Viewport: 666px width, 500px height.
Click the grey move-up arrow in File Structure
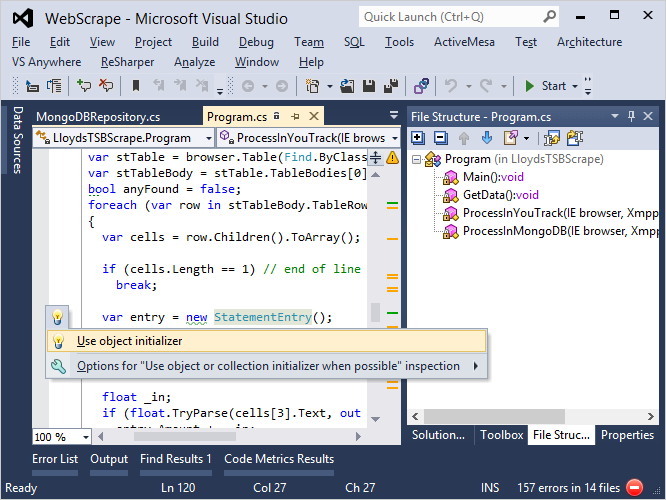[464, 138]
